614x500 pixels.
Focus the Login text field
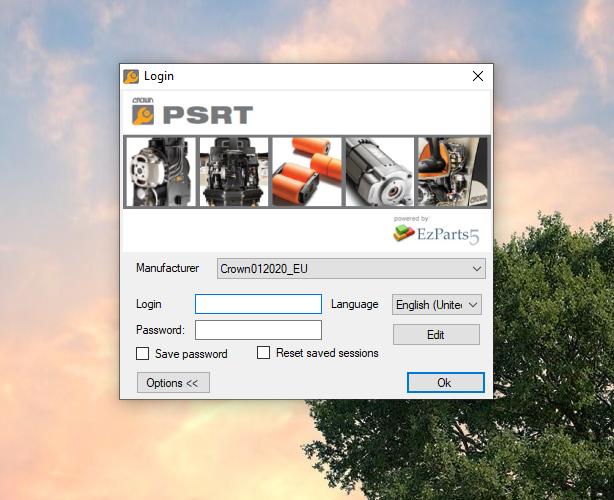pyautogui.click(x=258, y=304)
